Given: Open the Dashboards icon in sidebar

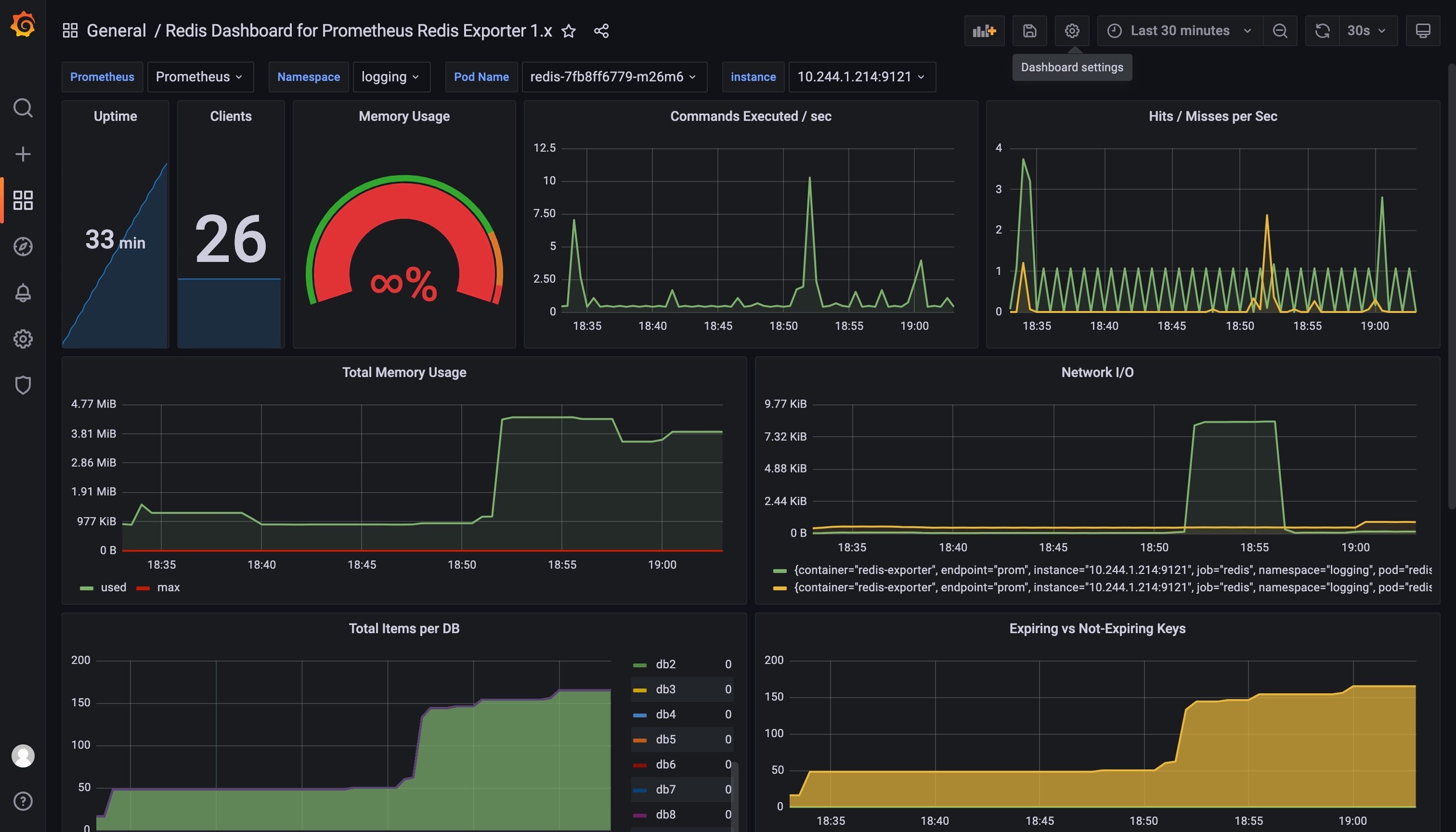Looking at the screenshot, I should [x=23, y=200].
